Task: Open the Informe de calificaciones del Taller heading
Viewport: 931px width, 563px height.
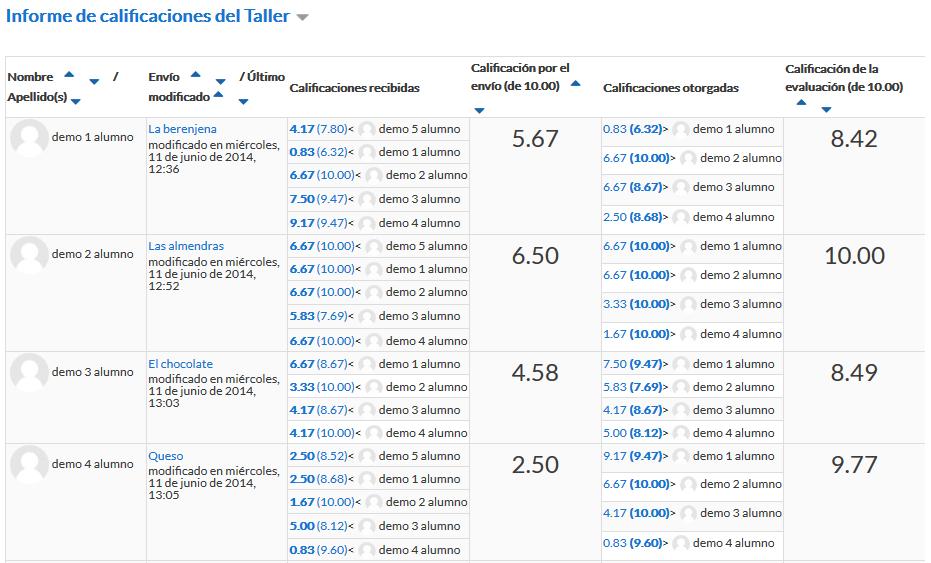Action: point(148,16)
